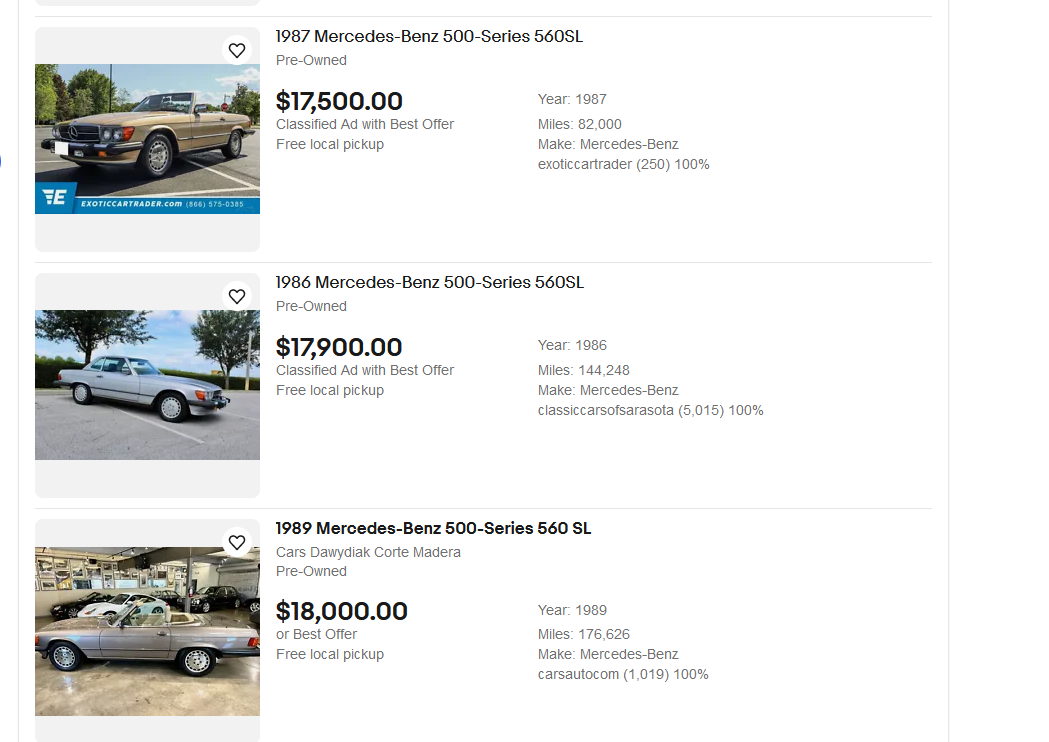Click seller exoticcartrader (250) 100%

pos(623,164)
